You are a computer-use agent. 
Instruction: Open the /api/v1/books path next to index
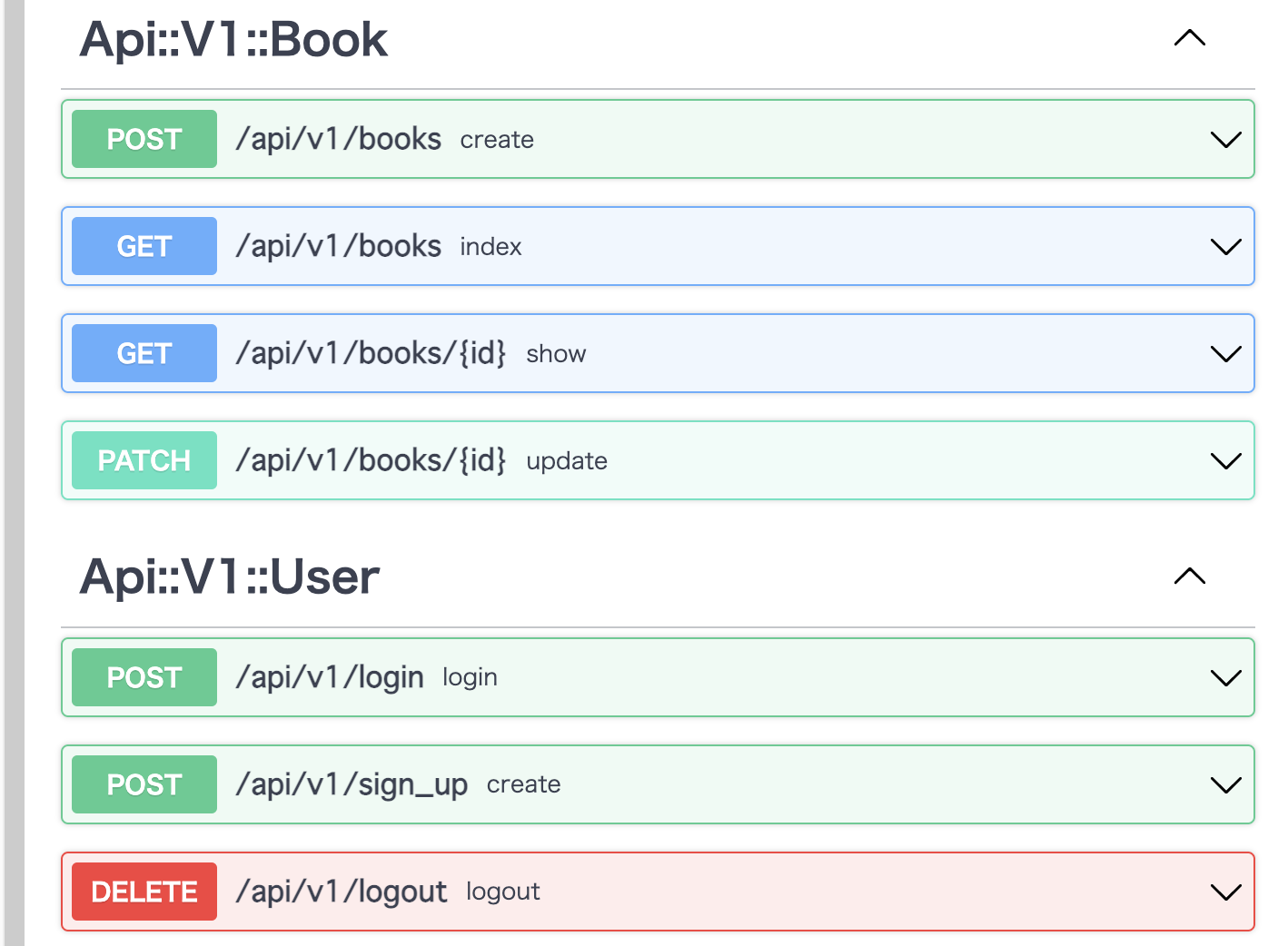point(338,246)
